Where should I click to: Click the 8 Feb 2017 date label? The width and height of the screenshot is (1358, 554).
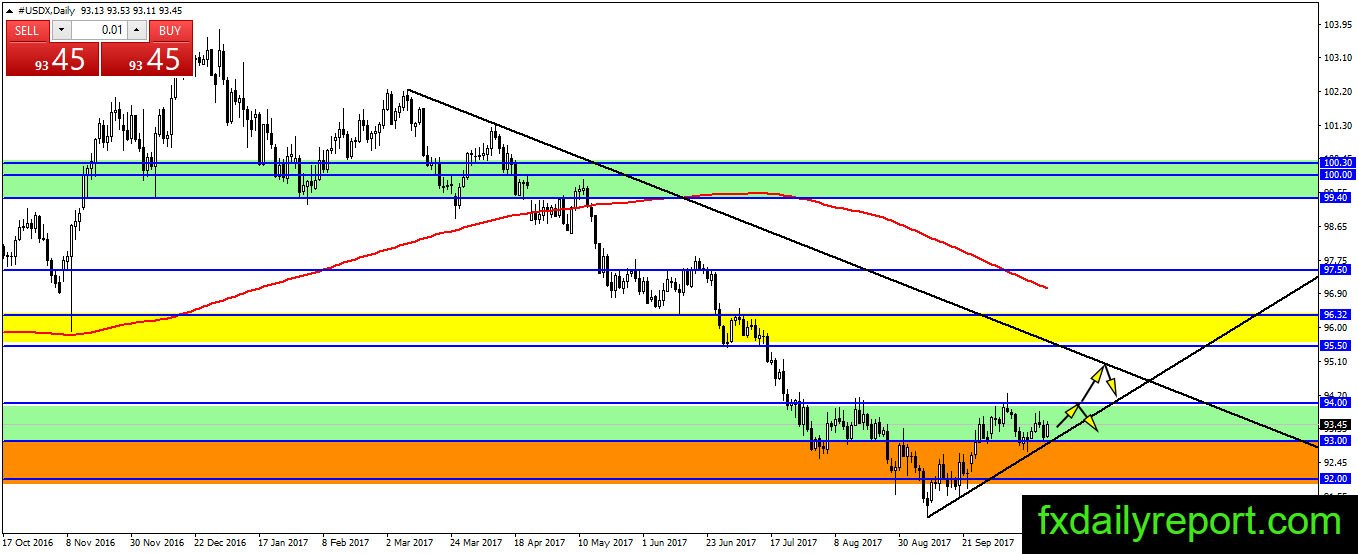pyautogui.click(x=345, y=542)
